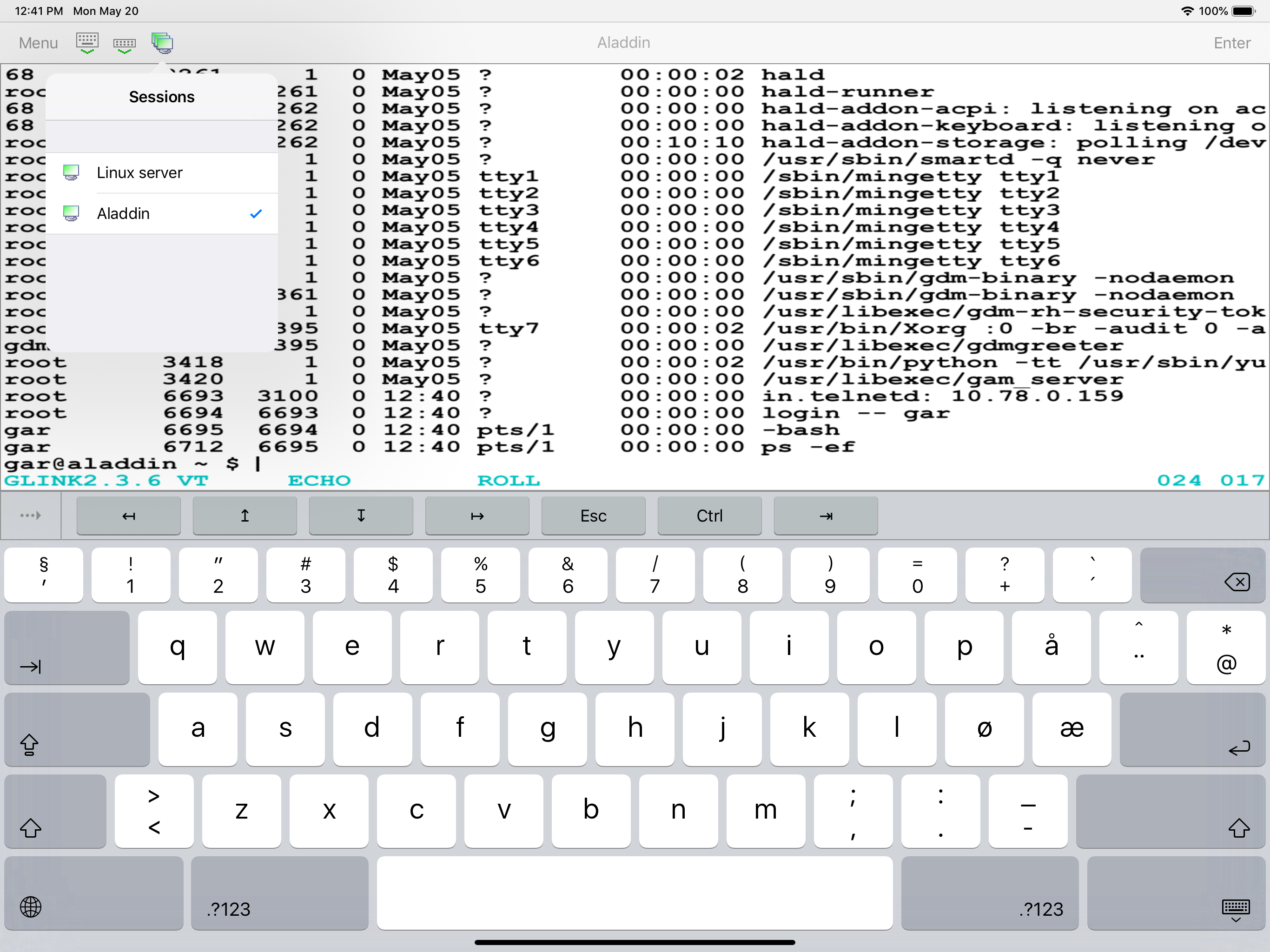
Task: Uncheck the checkmark next to Aladdin session
Action: coord(256,213)
